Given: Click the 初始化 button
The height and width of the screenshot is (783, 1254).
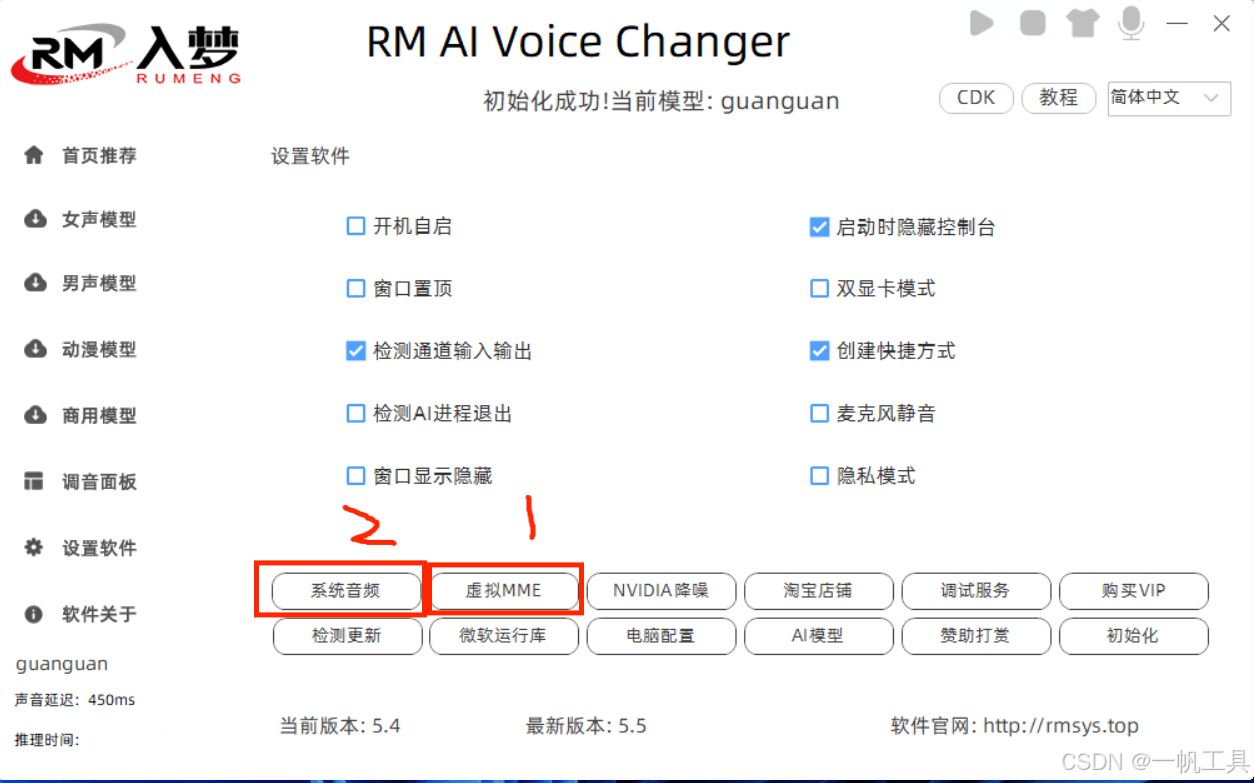Looking at the screenshot, I should (1134, 635).
